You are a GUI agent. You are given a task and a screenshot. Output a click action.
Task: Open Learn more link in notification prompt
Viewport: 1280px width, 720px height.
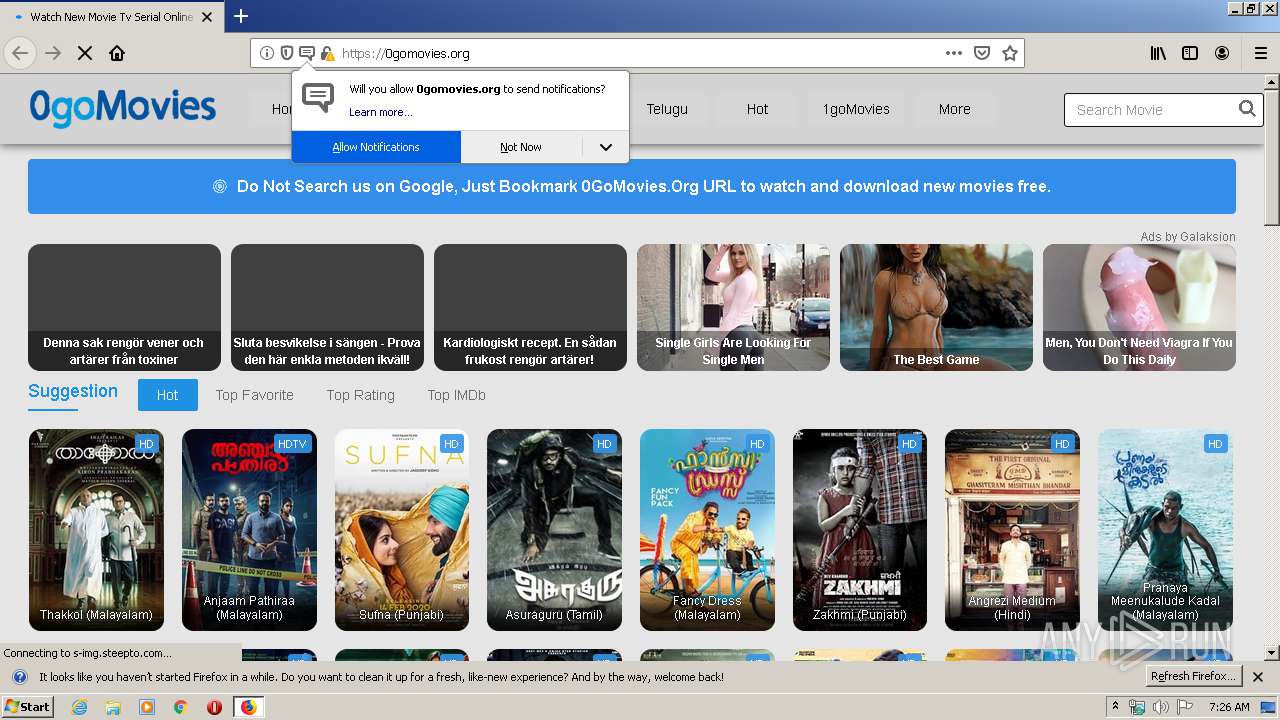click(x=380, y=112)
